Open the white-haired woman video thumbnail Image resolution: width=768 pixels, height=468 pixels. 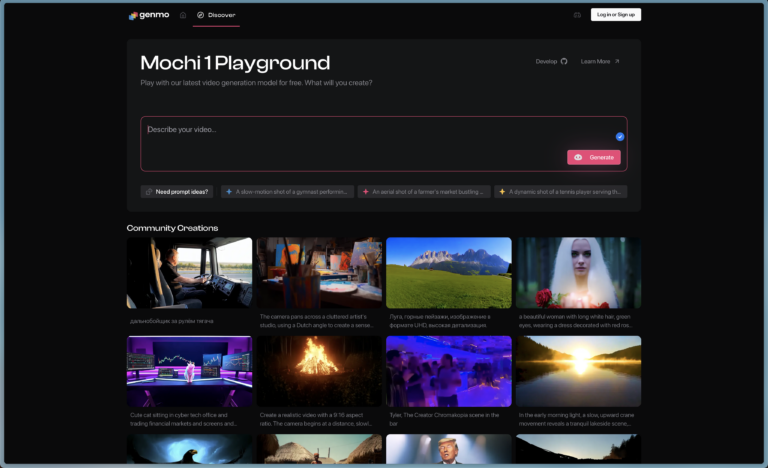click(578, 273)
